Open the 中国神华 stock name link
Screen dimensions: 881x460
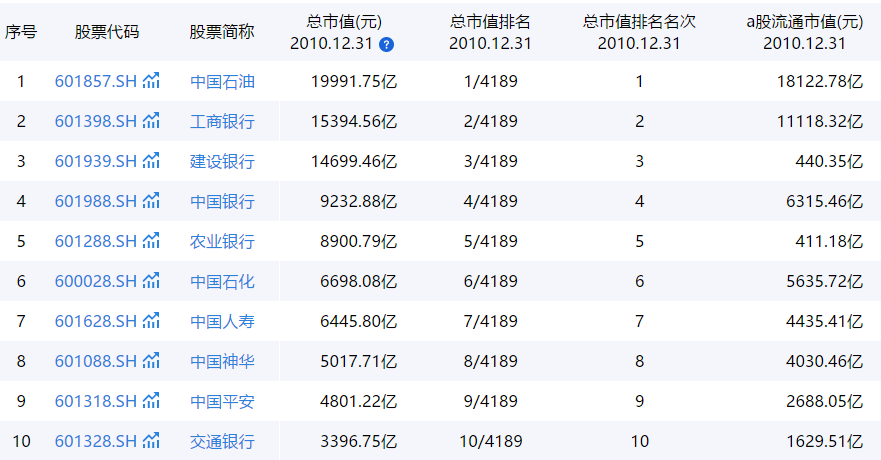tap(222, 361)
